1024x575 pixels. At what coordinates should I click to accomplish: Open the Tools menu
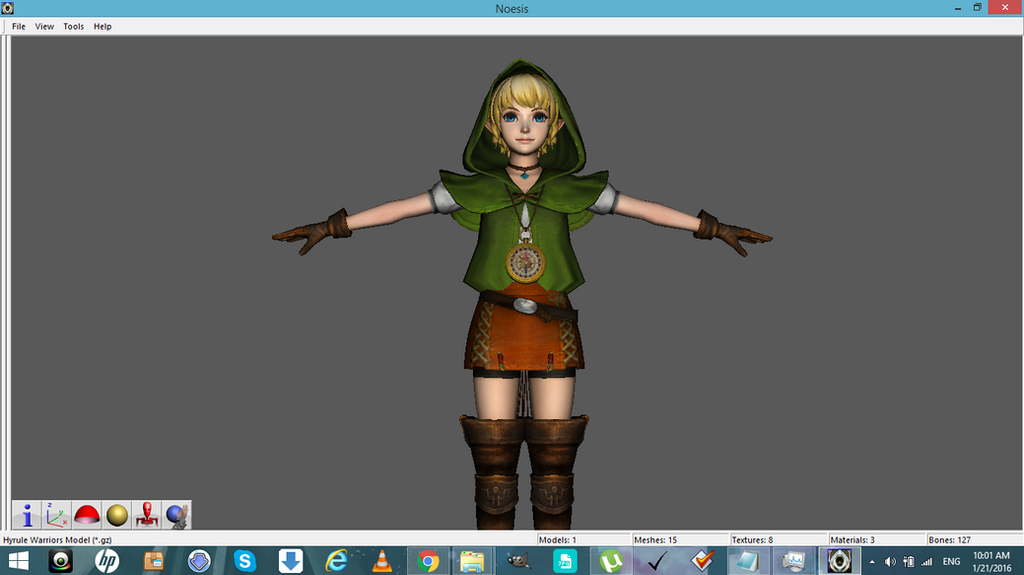[x=73, y=26]
